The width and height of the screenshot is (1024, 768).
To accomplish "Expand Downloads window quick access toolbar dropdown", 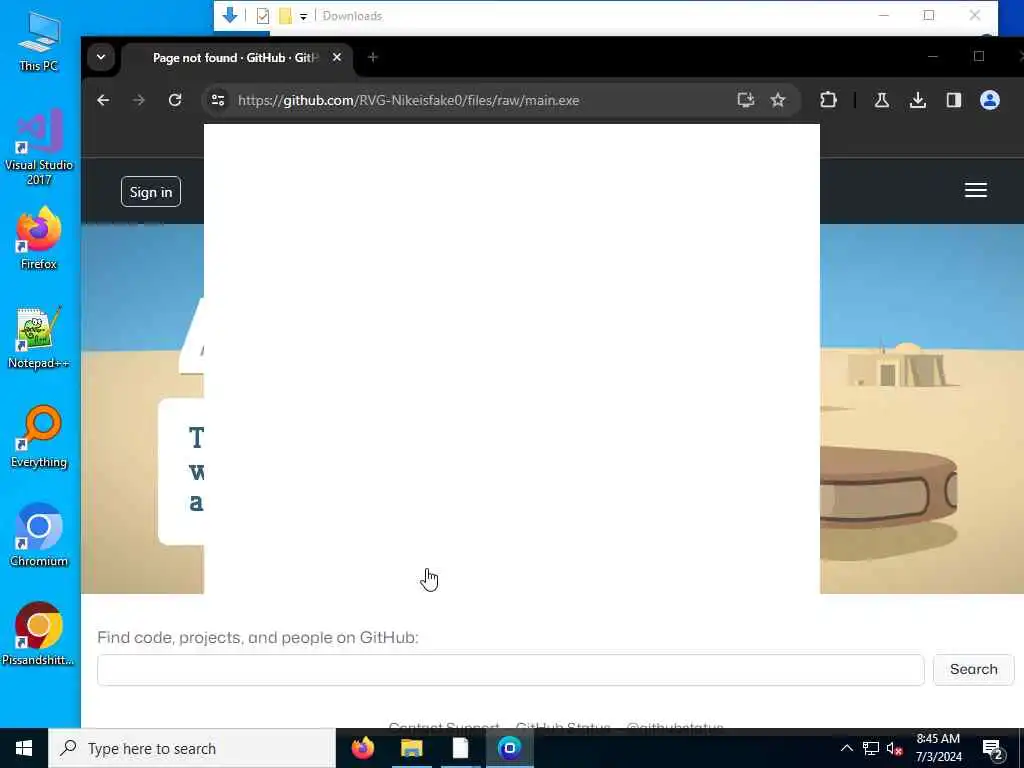I will (304, 17).
